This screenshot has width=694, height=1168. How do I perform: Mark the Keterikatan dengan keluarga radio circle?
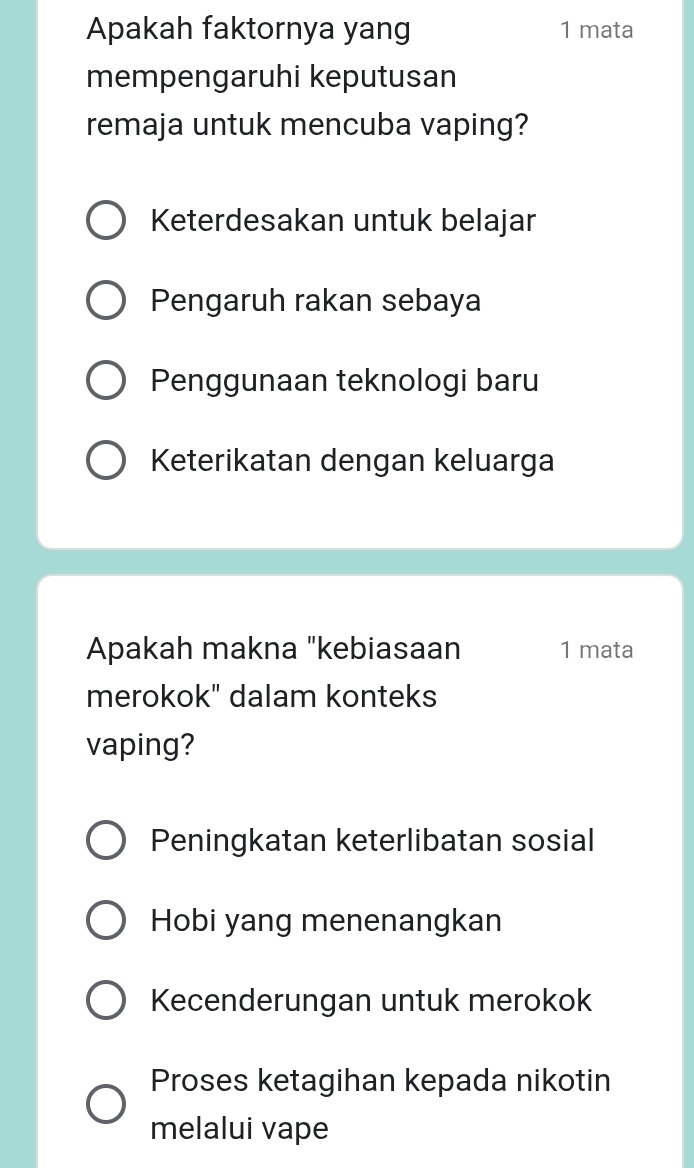(x=106, y=462)
